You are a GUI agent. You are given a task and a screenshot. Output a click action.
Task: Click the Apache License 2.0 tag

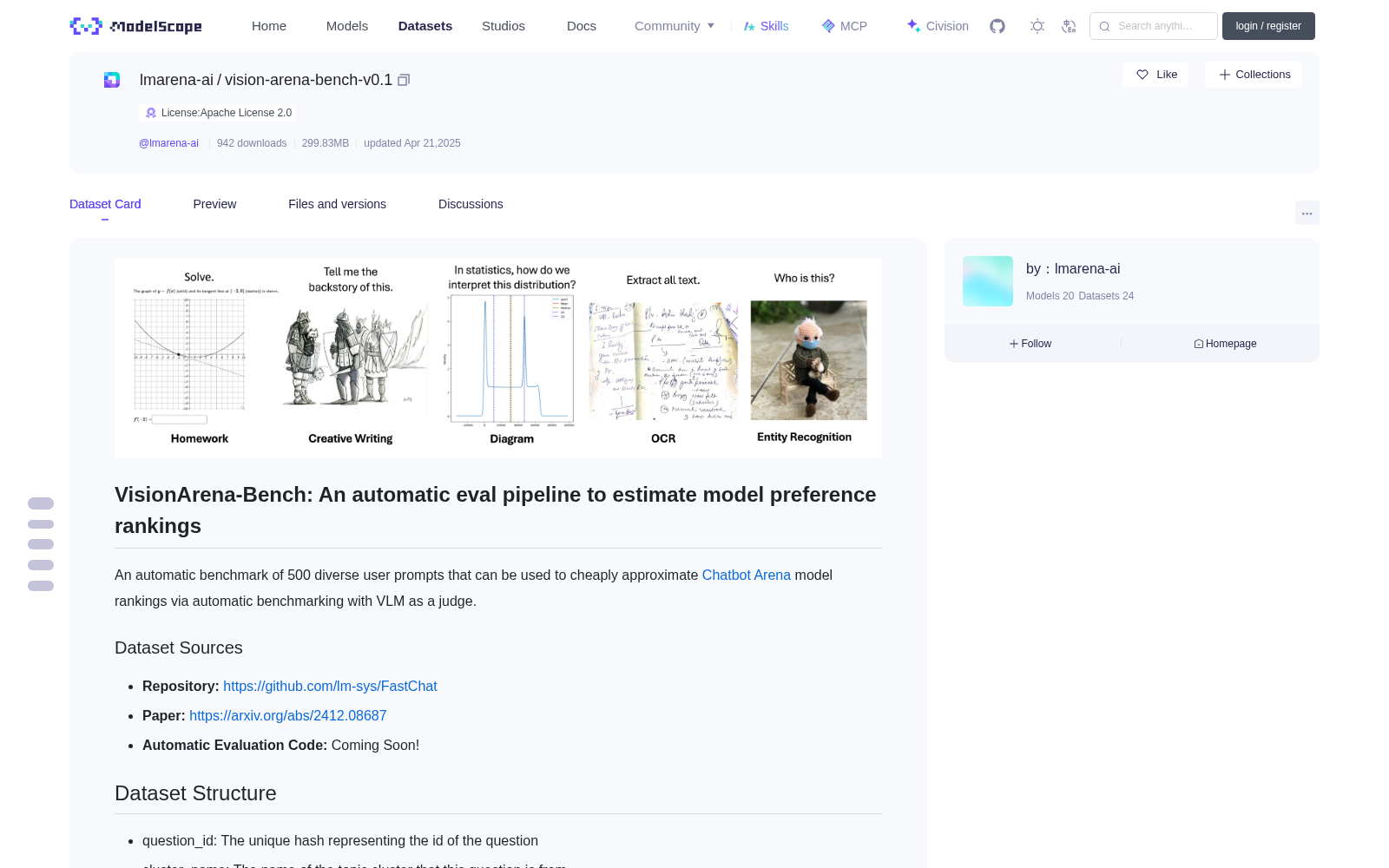[x=217, y=113]
